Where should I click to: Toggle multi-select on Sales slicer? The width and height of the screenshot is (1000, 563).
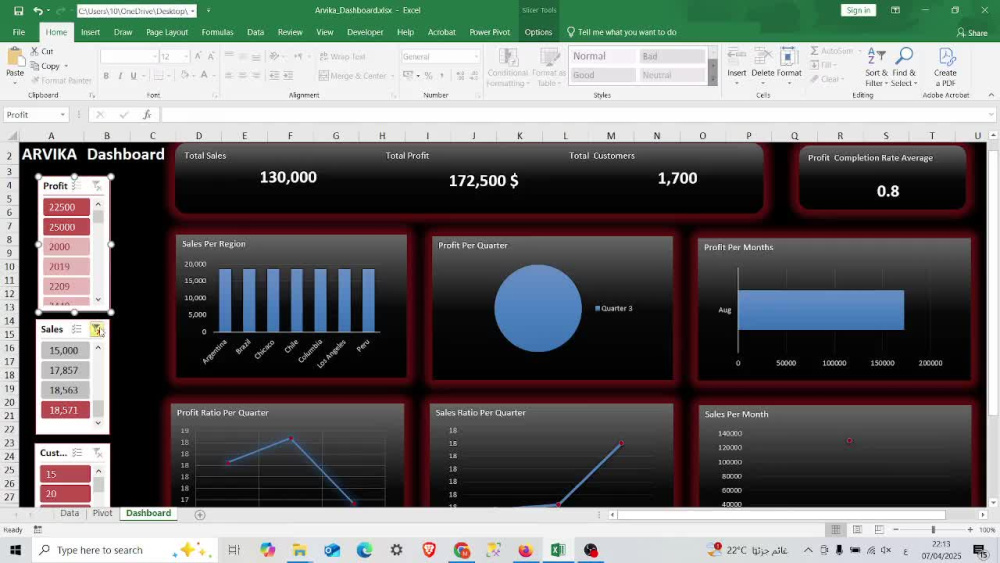coord(77,329)
